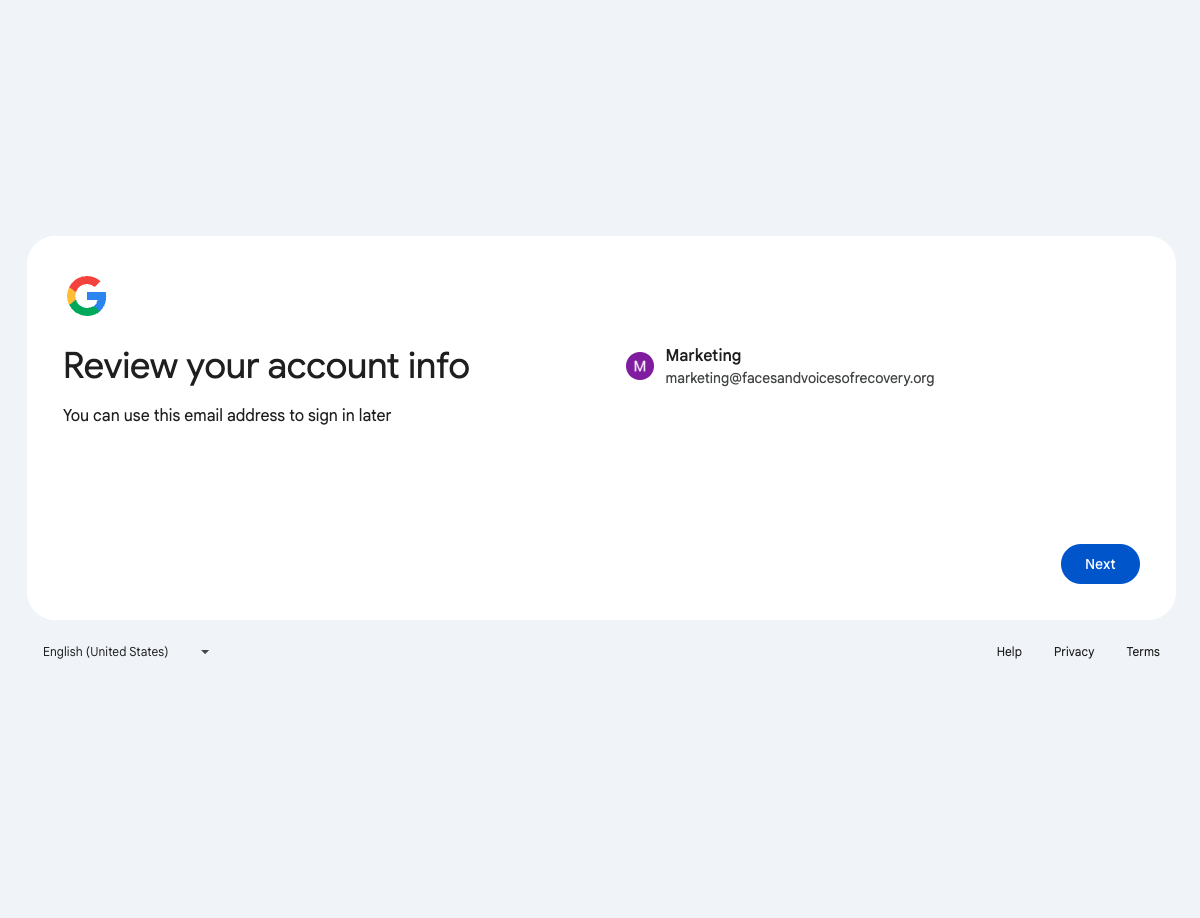Click the Google G logo

pos(87,296)
